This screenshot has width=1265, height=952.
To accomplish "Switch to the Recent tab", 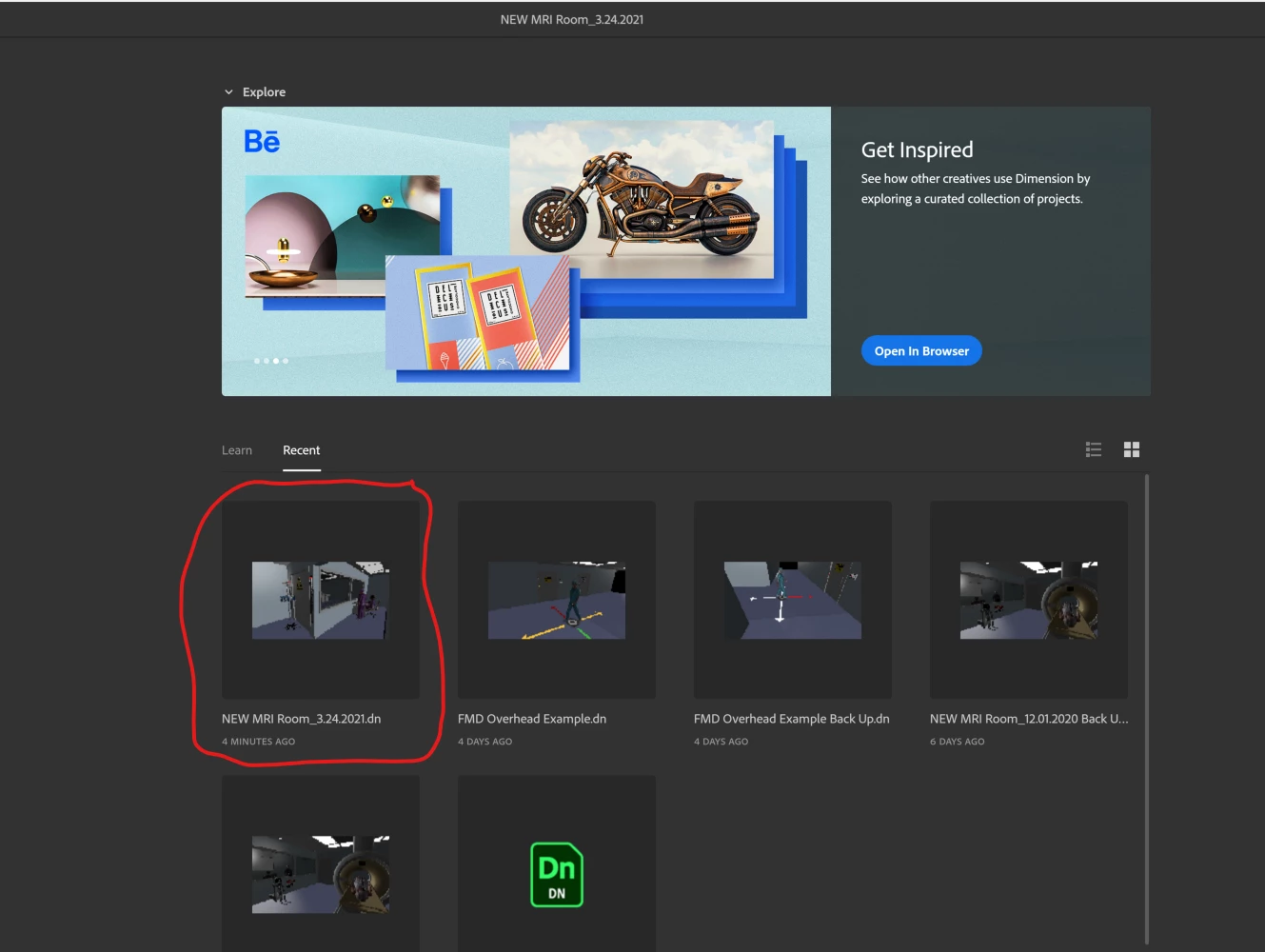I will 302,450.
